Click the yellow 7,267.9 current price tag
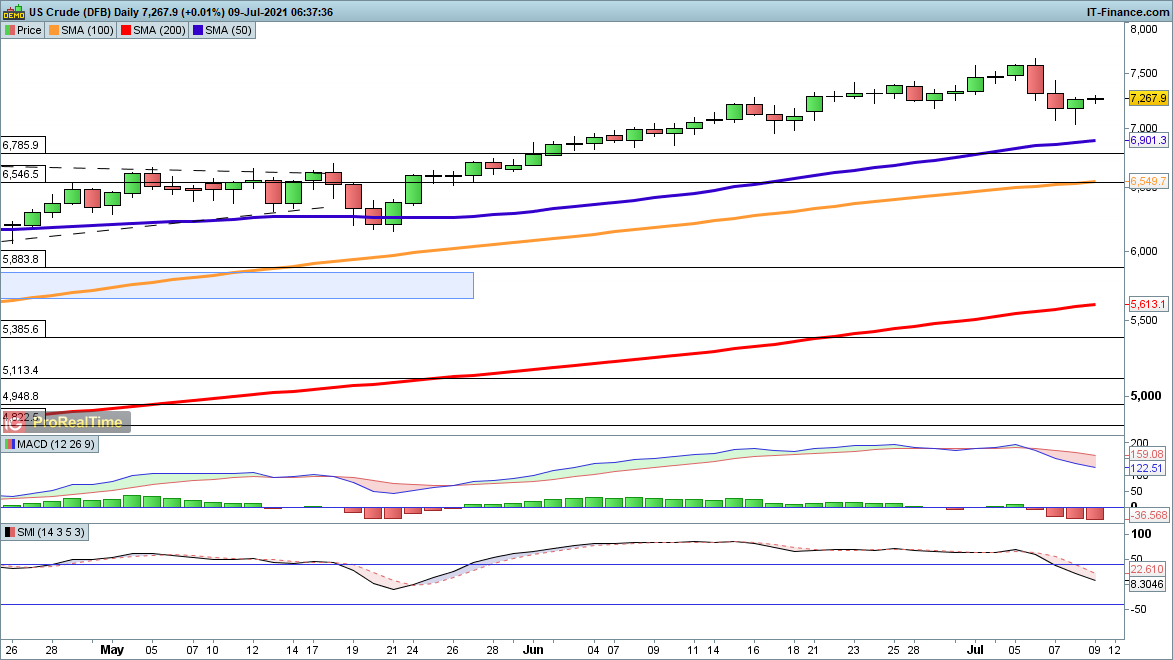 (1147, 98)
